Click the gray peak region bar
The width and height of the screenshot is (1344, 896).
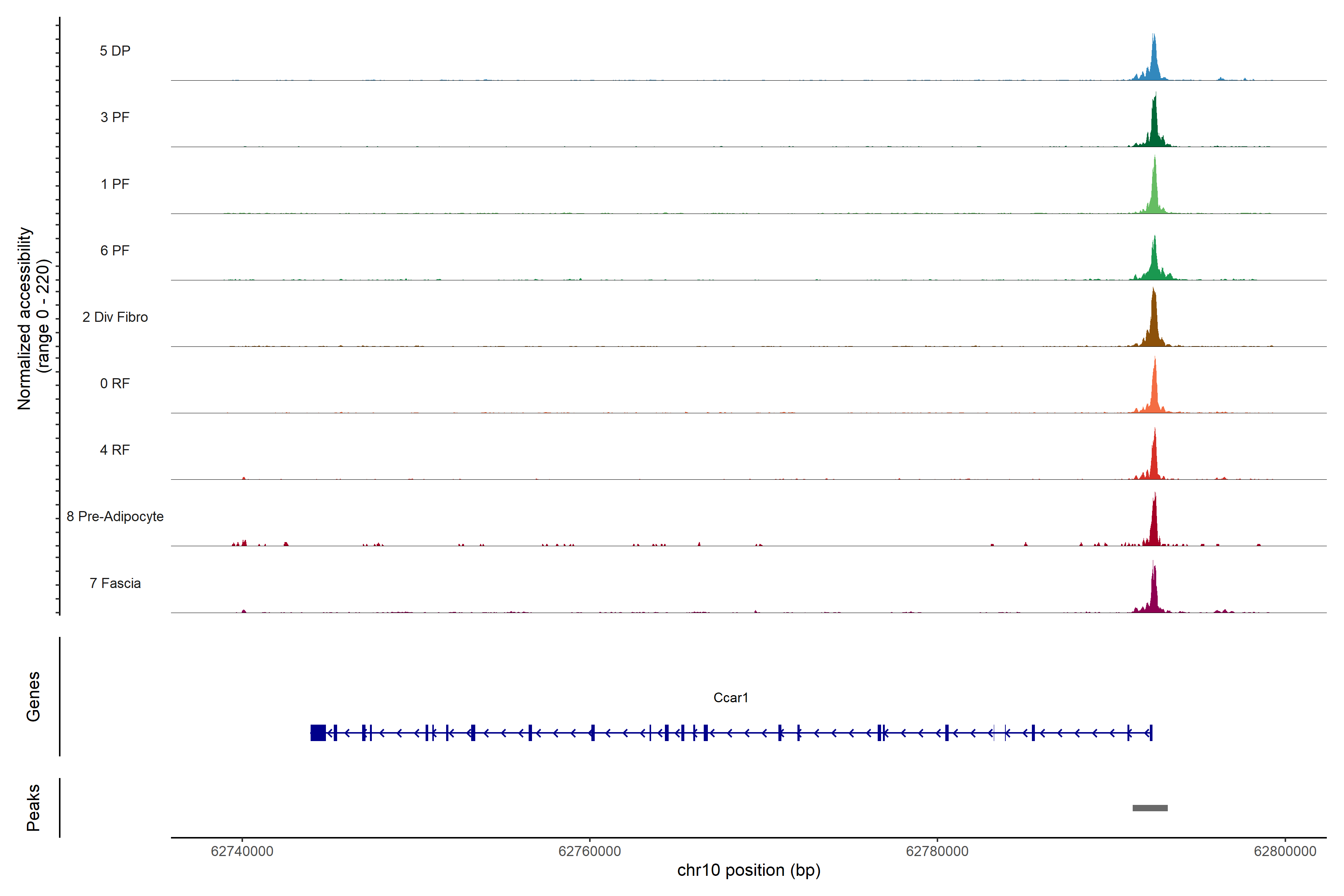(x=1150, y=808)
